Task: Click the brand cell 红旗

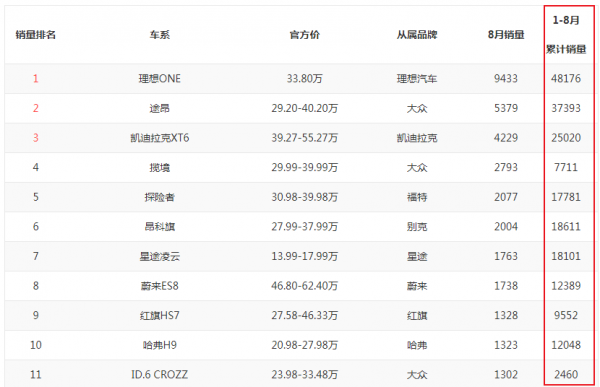Action: [417, 315]
